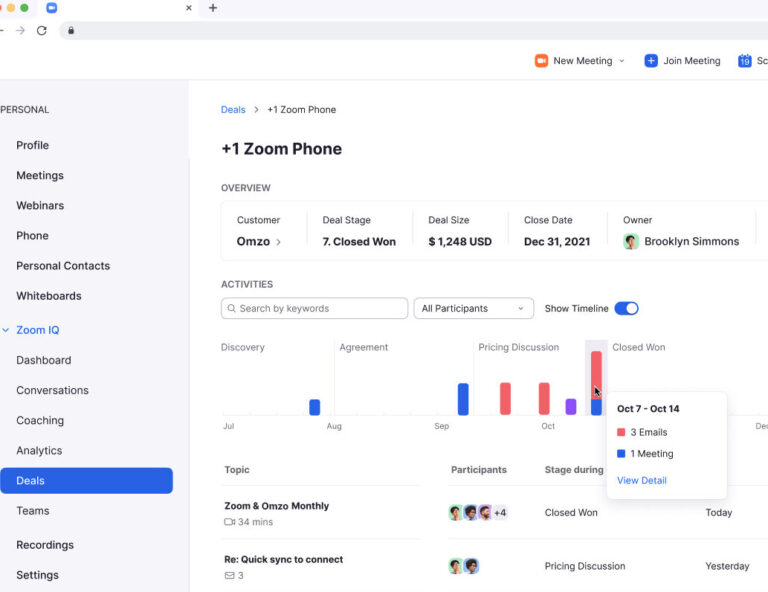Click the Omzo customer name
768x592 pixels.
click(x=253, y=241)
